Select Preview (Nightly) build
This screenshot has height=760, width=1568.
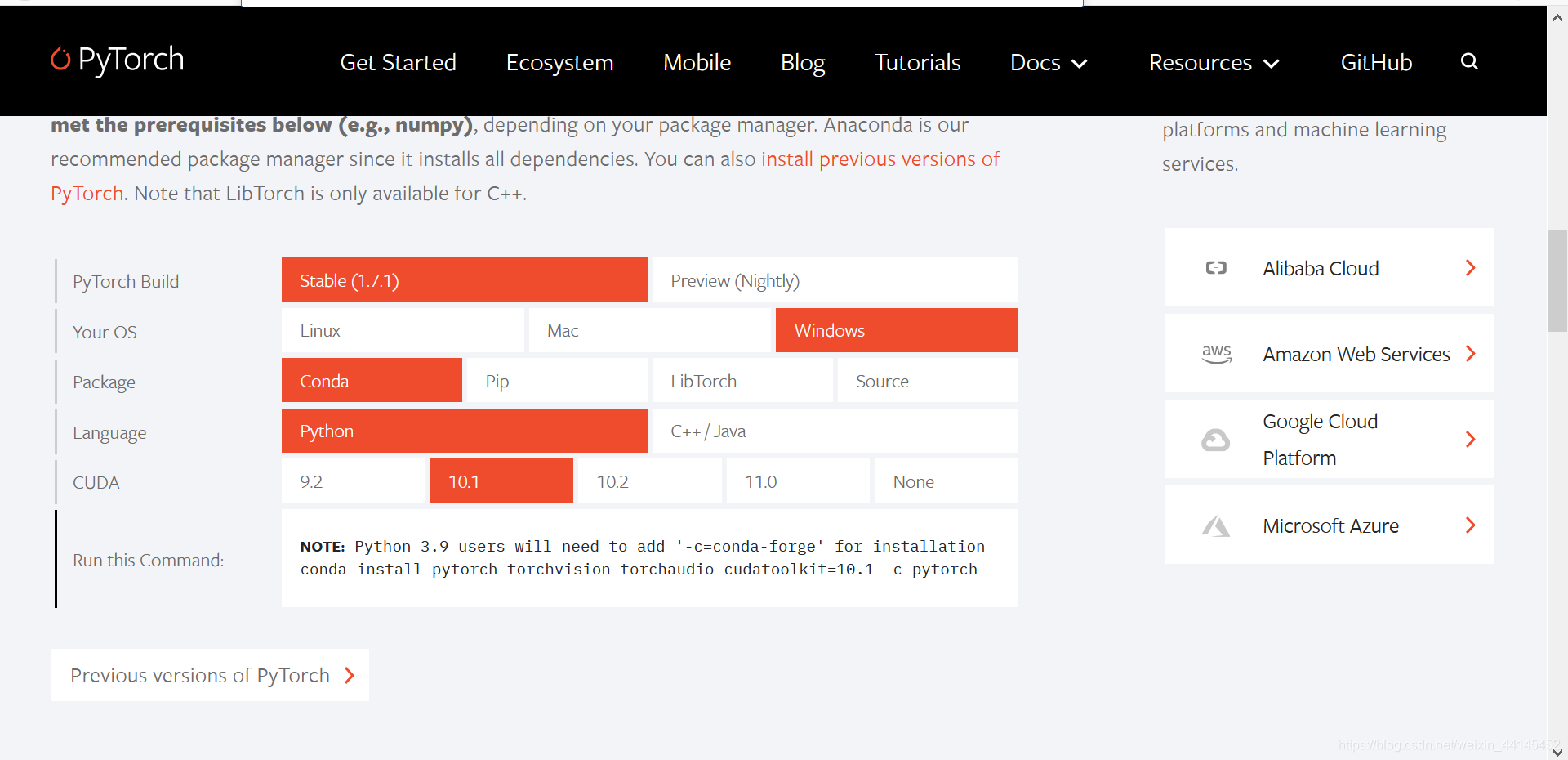point(835,280)
